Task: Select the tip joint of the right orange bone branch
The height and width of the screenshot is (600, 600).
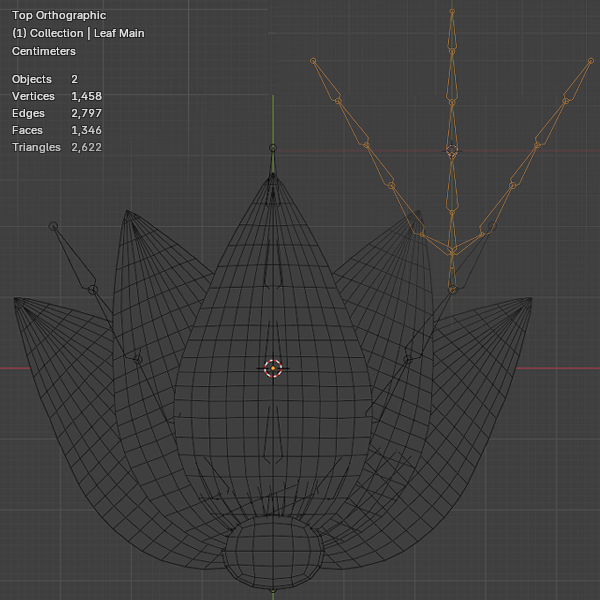Action: coord(590,61)
